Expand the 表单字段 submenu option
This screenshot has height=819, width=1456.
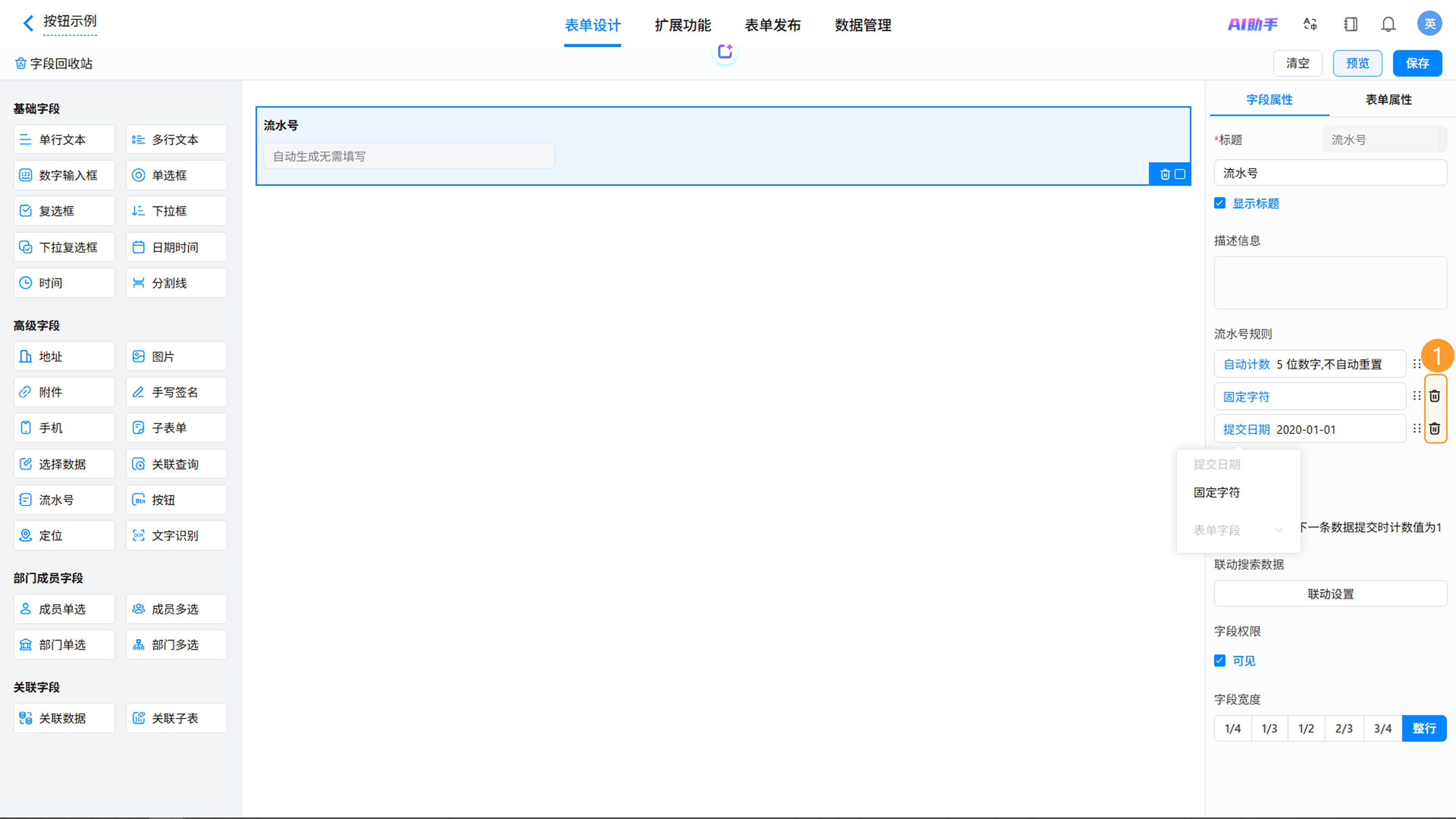pos(1238,530)
